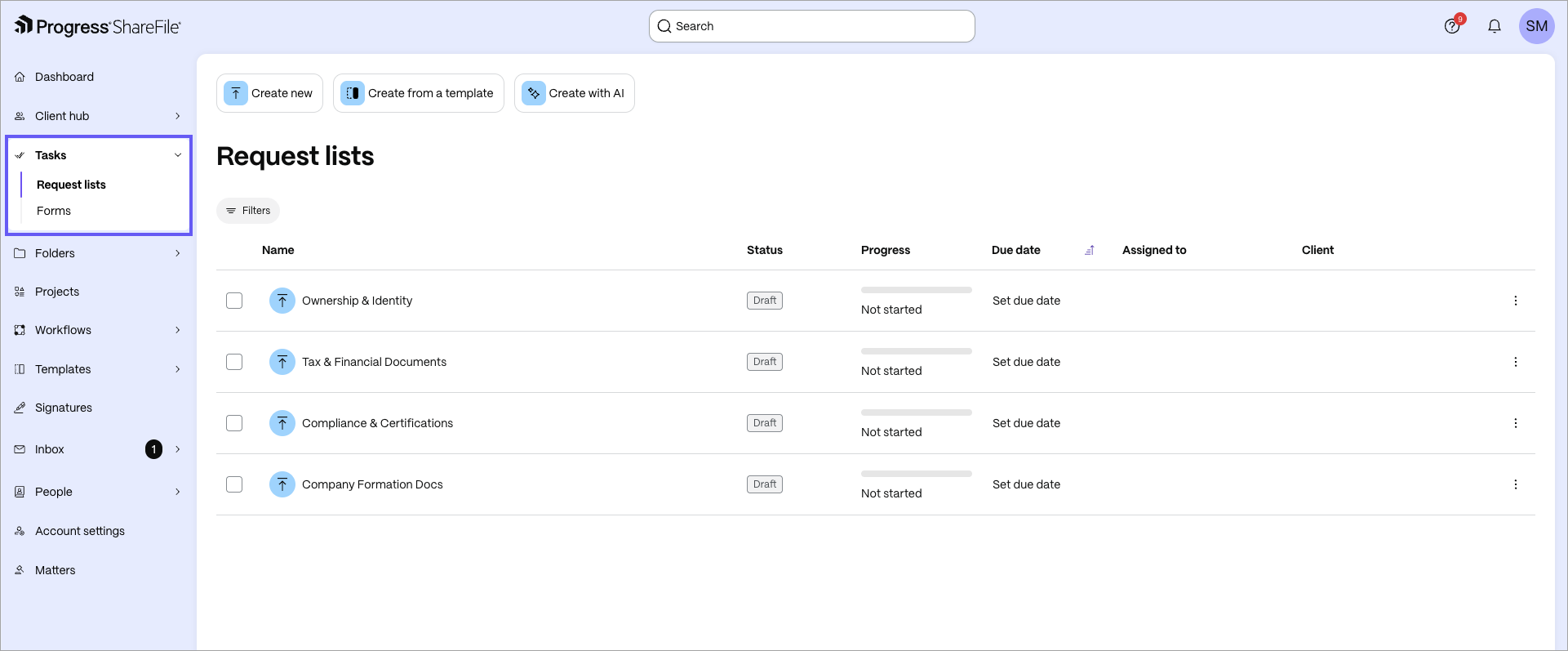
Task: Click the Tax & Financial Documents row icon
Action: [282, 362]
